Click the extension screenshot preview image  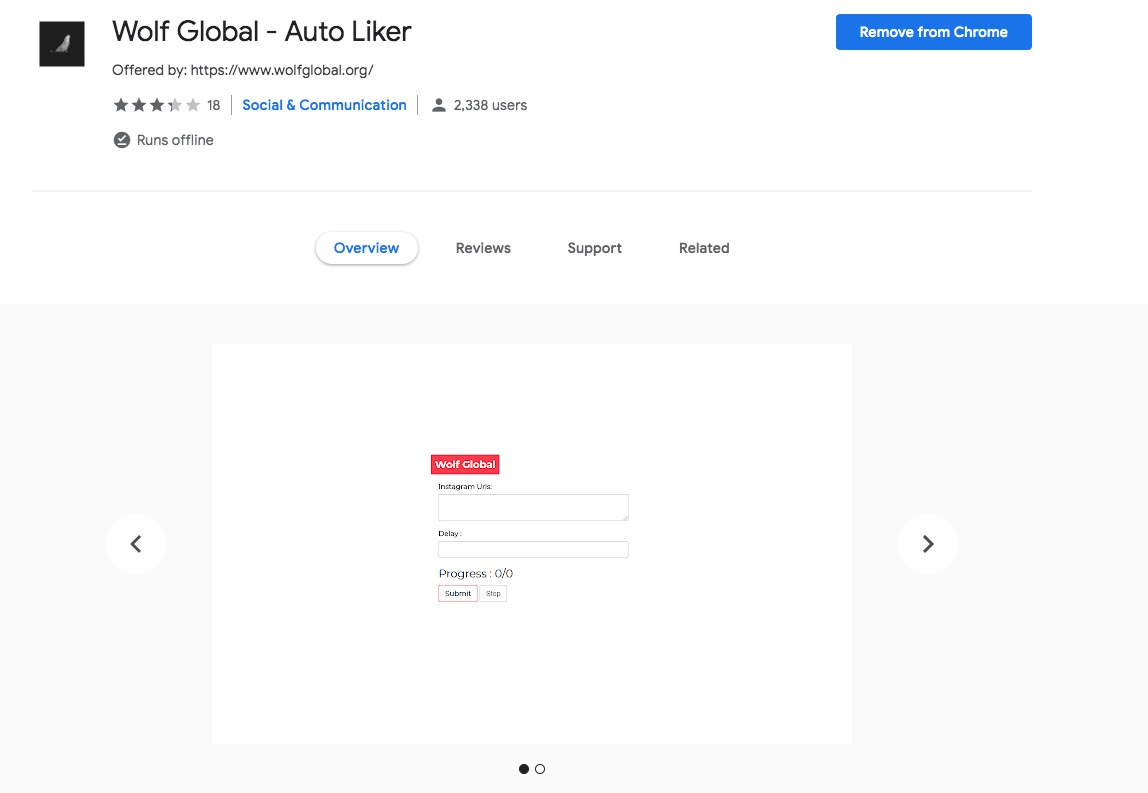coord(532,544)
